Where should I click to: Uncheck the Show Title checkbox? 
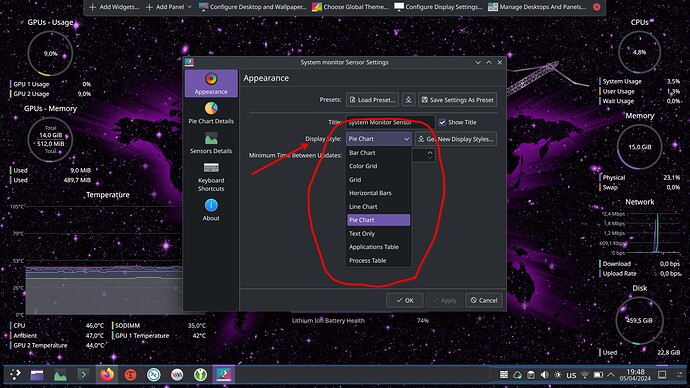pyautogui.click(x=442, y=122)
